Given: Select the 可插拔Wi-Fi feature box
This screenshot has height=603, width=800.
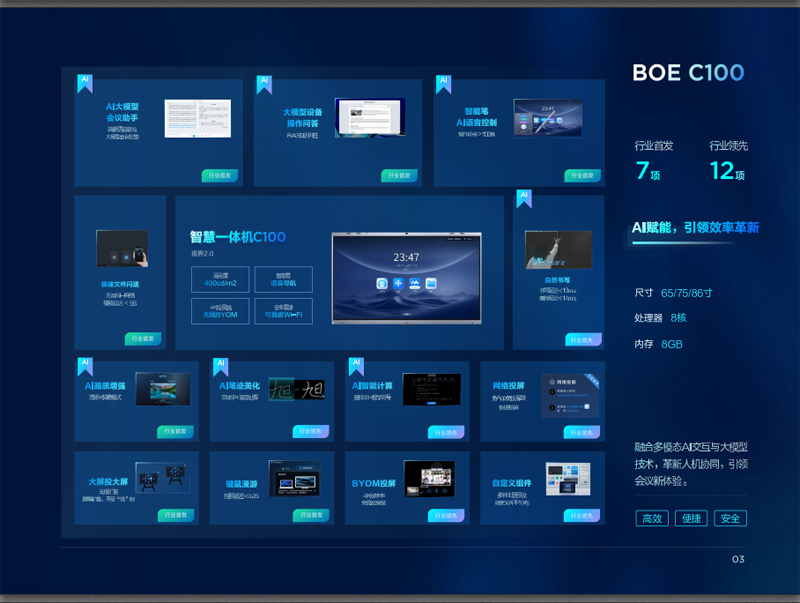Looking at the screenshot, I should point(284,311).
